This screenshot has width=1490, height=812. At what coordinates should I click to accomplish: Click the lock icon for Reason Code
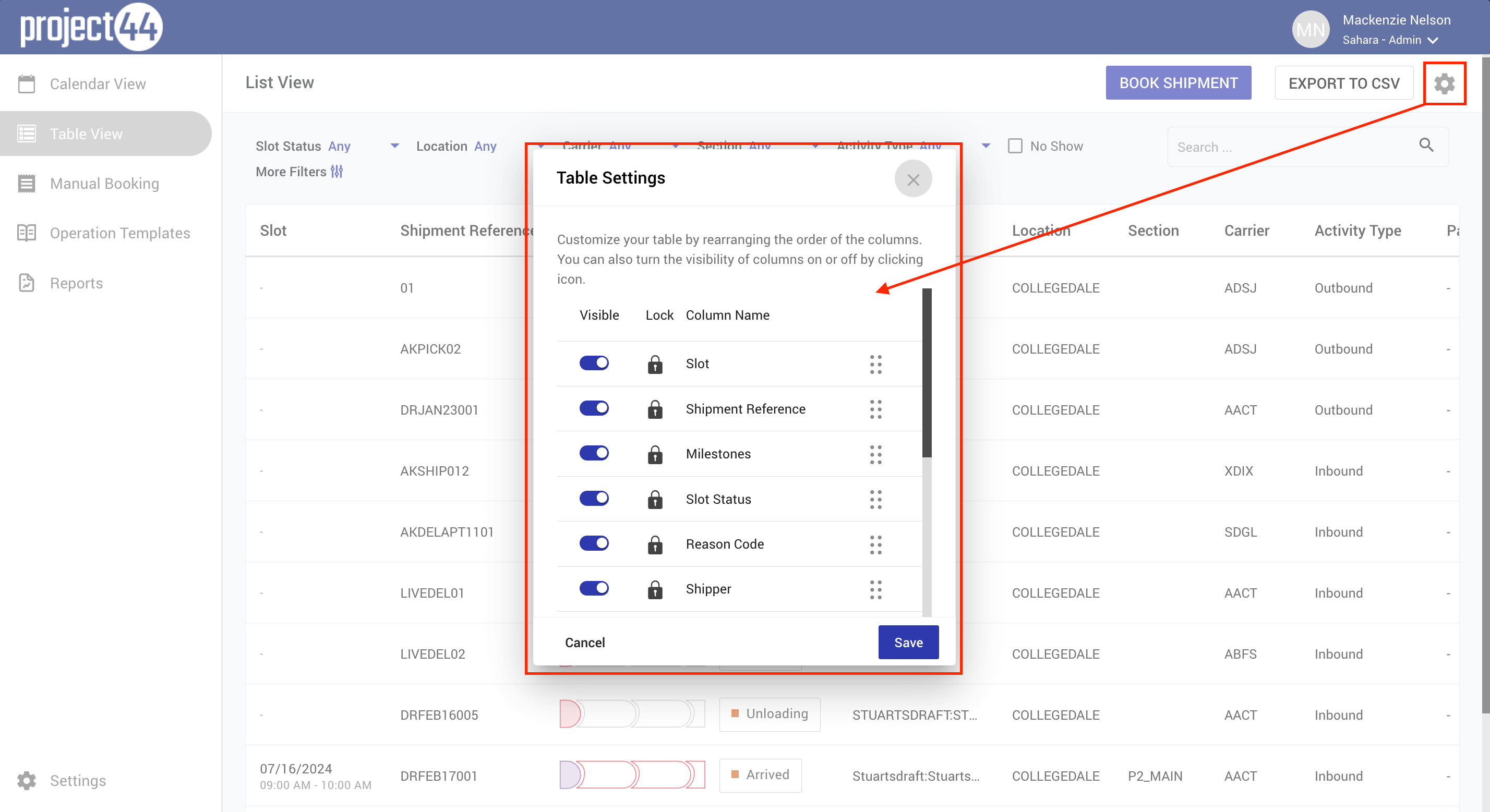[x=655, y=544]
